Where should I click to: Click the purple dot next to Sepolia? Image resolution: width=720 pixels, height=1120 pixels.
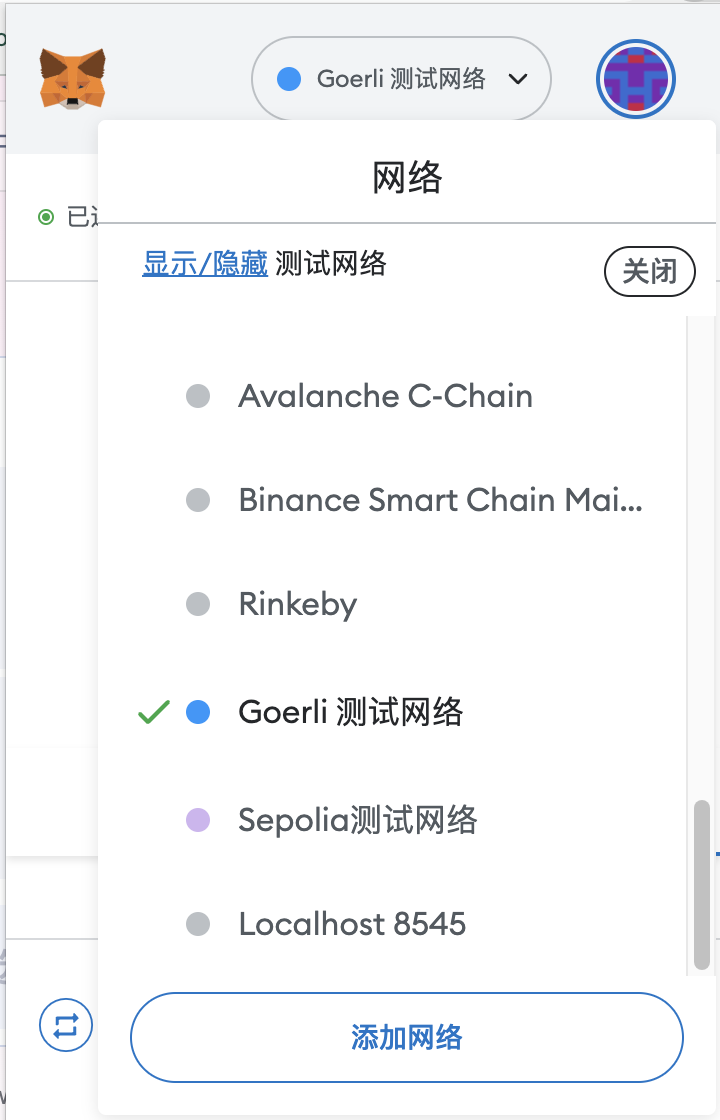[198, 819]
